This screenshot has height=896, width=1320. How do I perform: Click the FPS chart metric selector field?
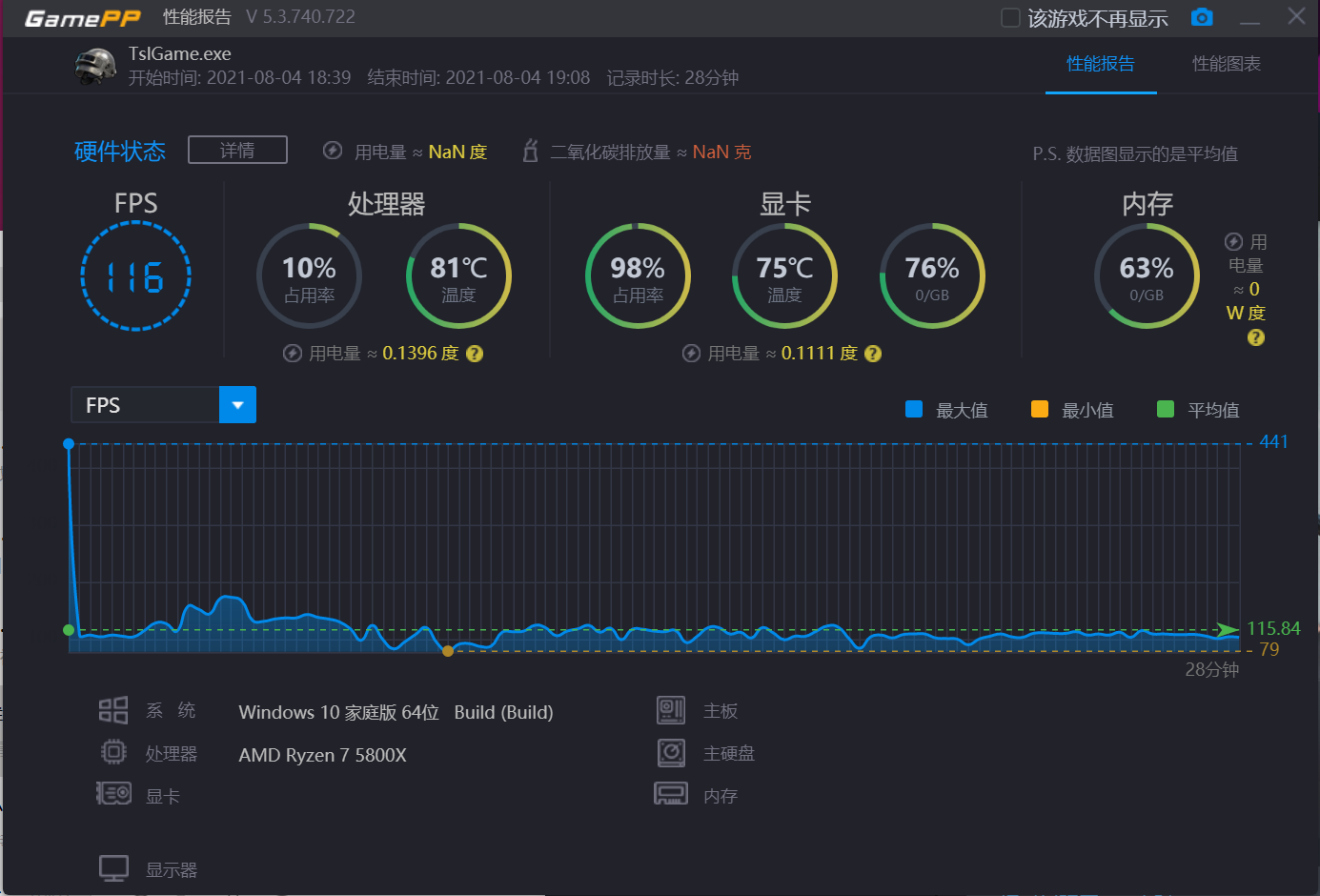(164, 405)
